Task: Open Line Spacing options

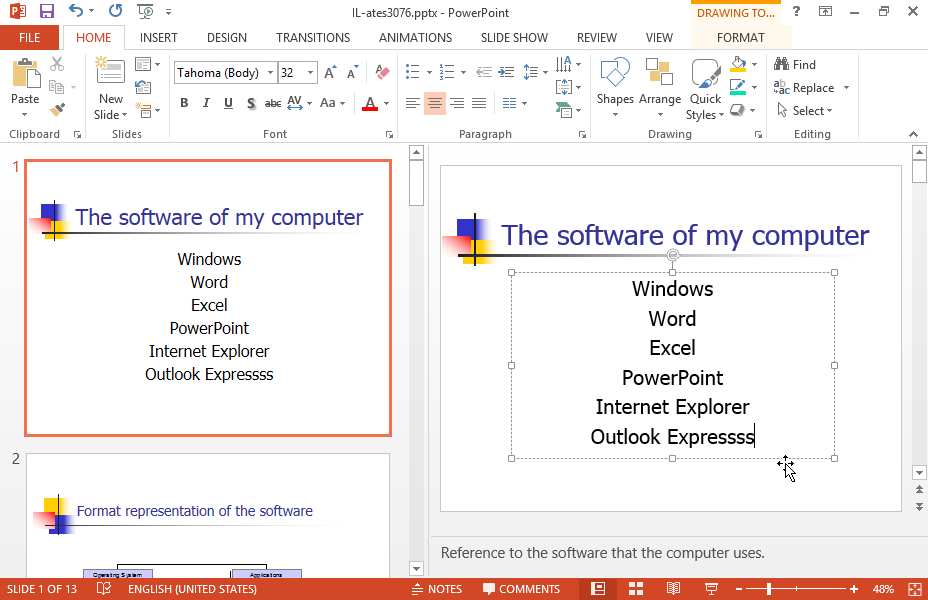Action: [x=535, y=72]
